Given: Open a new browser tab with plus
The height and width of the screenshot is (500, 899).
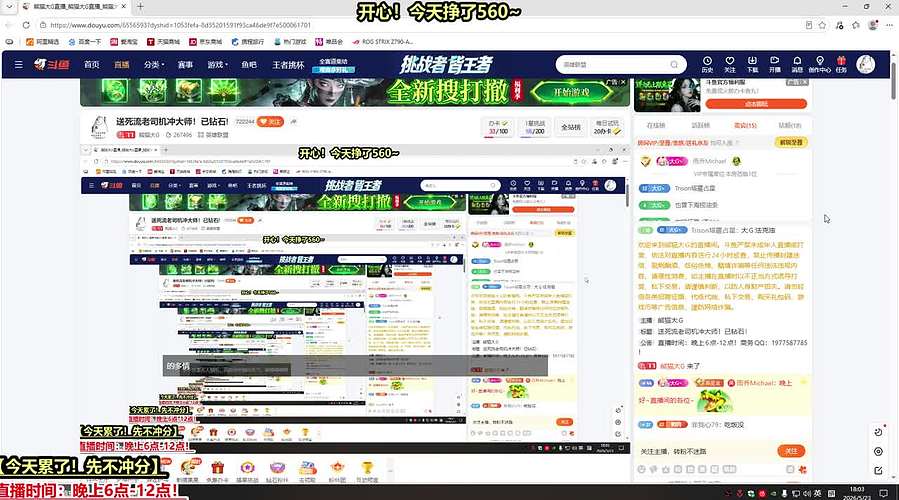Looking at the screenshot, I should 140,7.
